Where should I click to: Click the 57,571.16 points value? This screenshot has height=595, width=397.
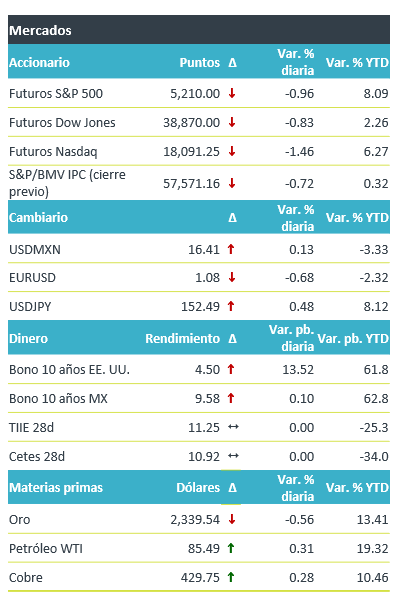point(191,184)
